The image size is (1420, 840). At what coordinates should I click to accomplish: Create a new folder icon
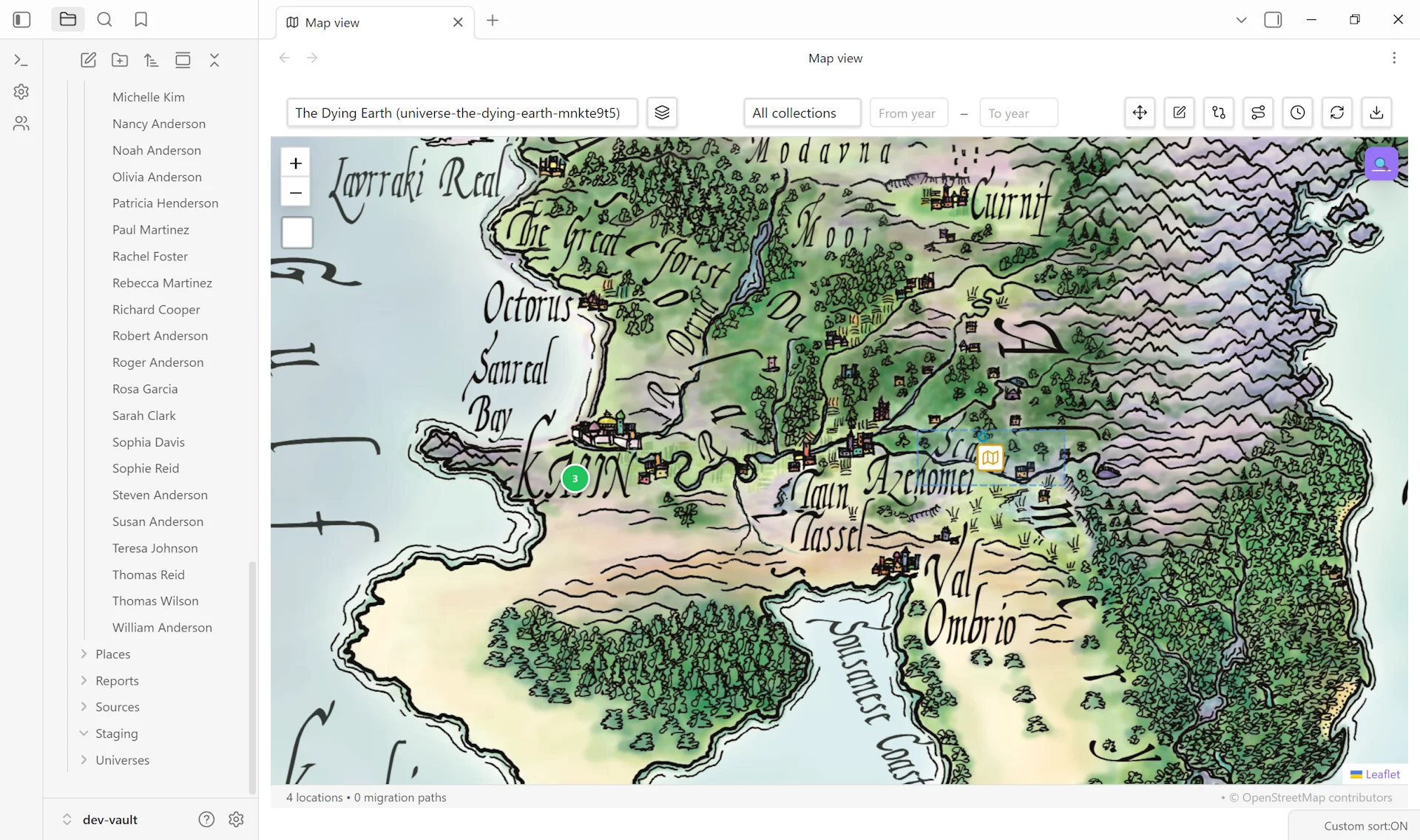(x=120, y=61)
